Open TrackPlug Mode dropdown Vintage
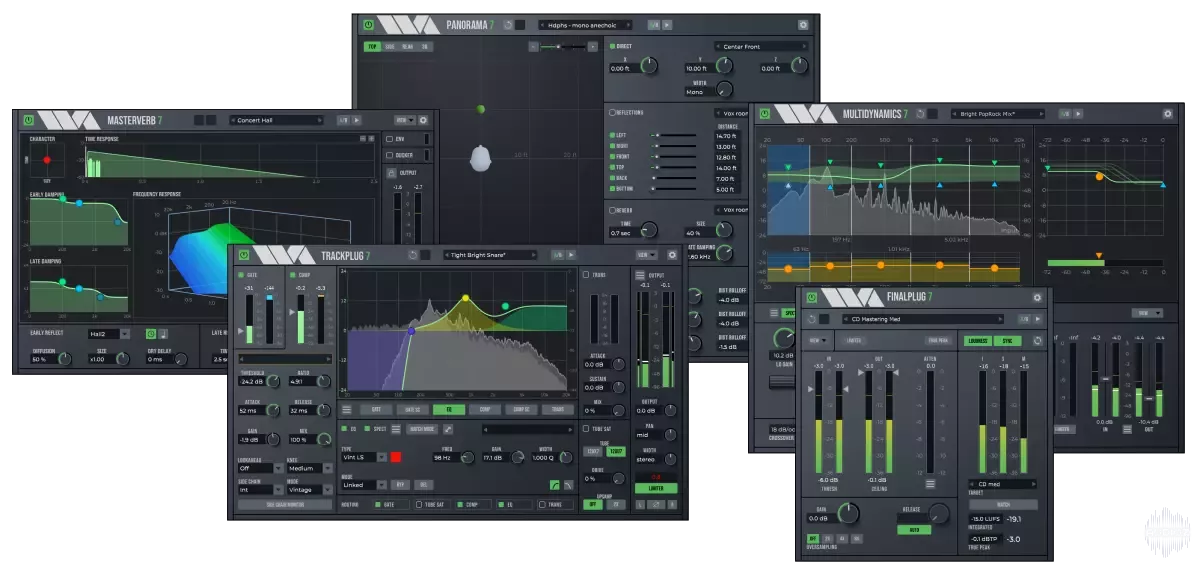 pos(310,489)
